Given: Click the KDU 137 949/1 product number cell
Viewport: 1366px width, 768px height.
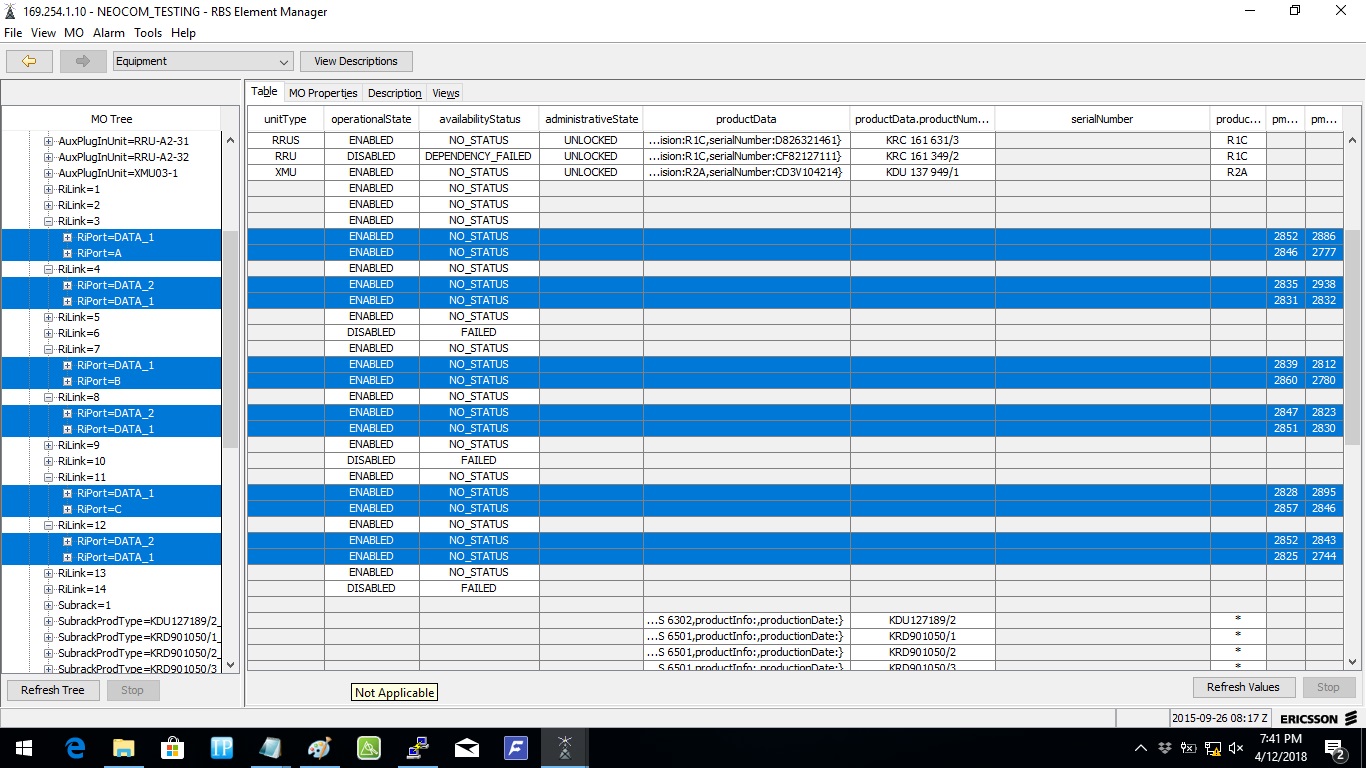Looking at the screenshot, I should [923, 172].
